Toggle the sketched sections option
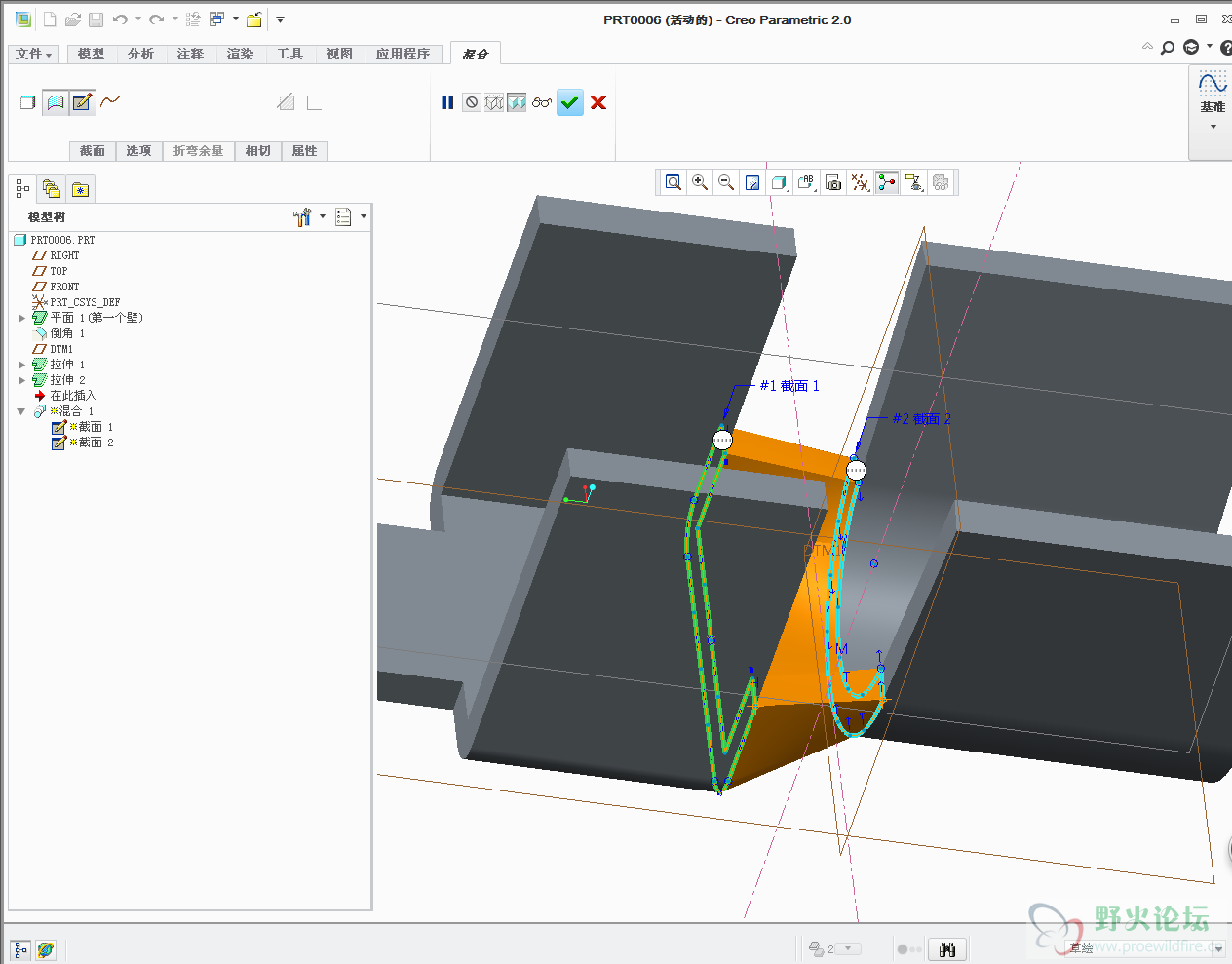This screenshot has width=1232, height=964. tap(83, 102)
